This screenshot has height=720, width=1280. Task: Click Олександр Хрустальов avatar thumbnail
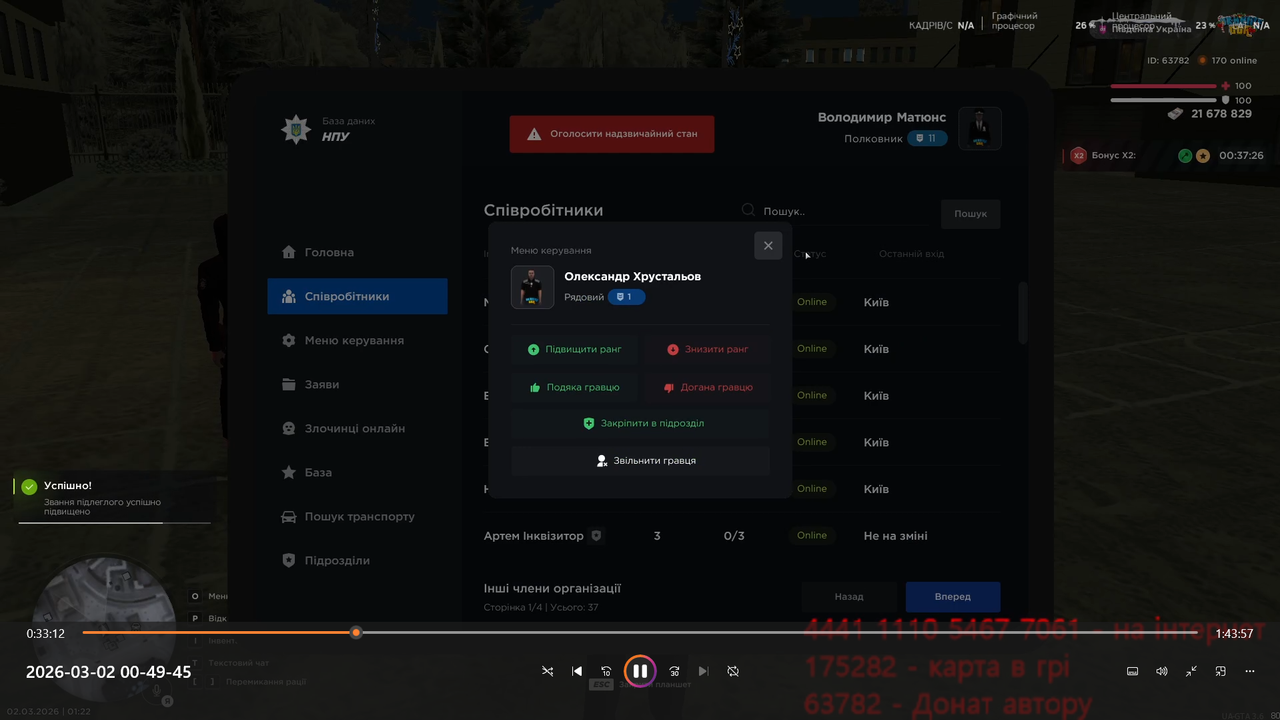[532, 288]
